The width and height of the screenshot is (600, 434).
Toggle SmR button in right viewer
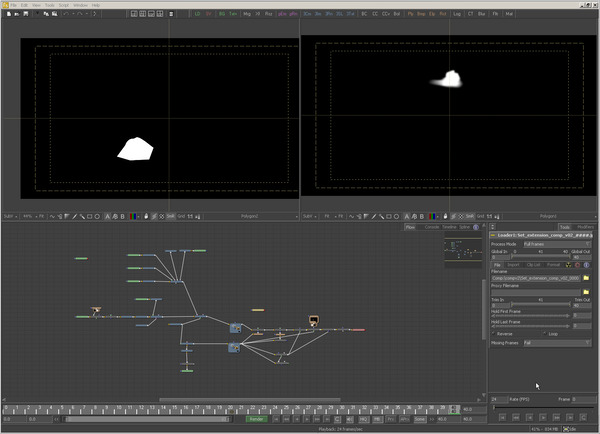click(470, 217)
